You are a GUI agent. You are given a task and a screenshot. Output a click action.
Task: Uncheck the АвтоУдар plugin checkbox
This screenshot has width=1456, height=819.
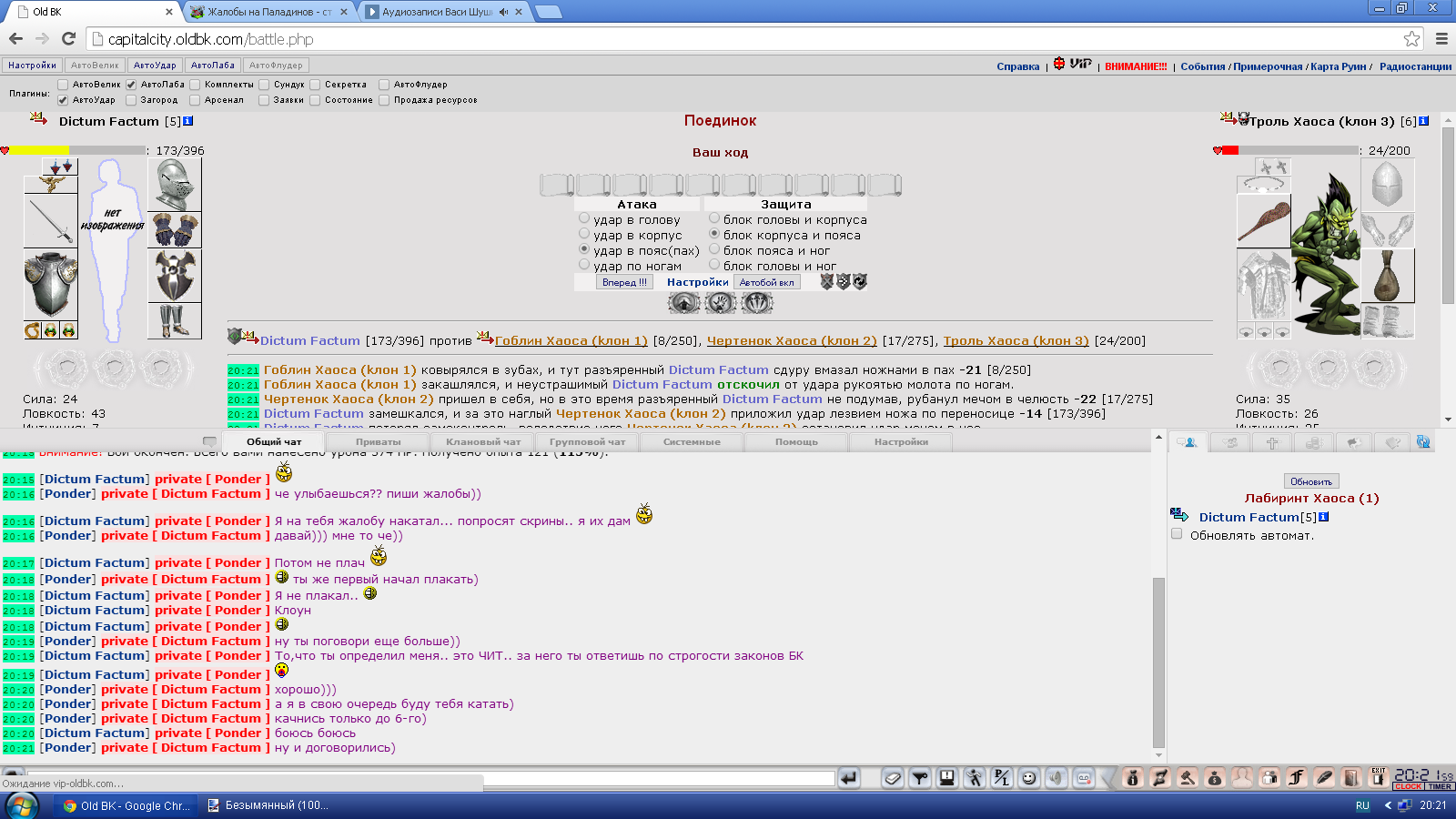pyautogui.click(x=63, y=100)
